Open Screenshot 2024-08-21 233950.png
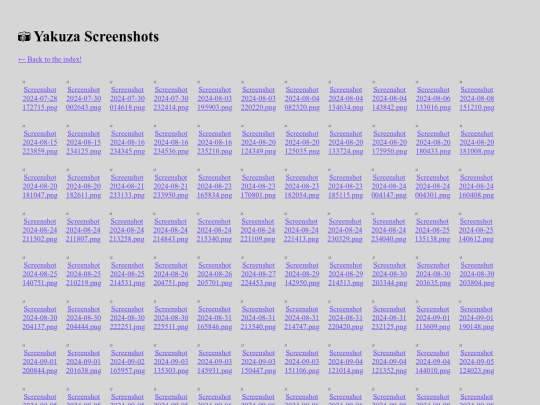 [x=171, y=186]
